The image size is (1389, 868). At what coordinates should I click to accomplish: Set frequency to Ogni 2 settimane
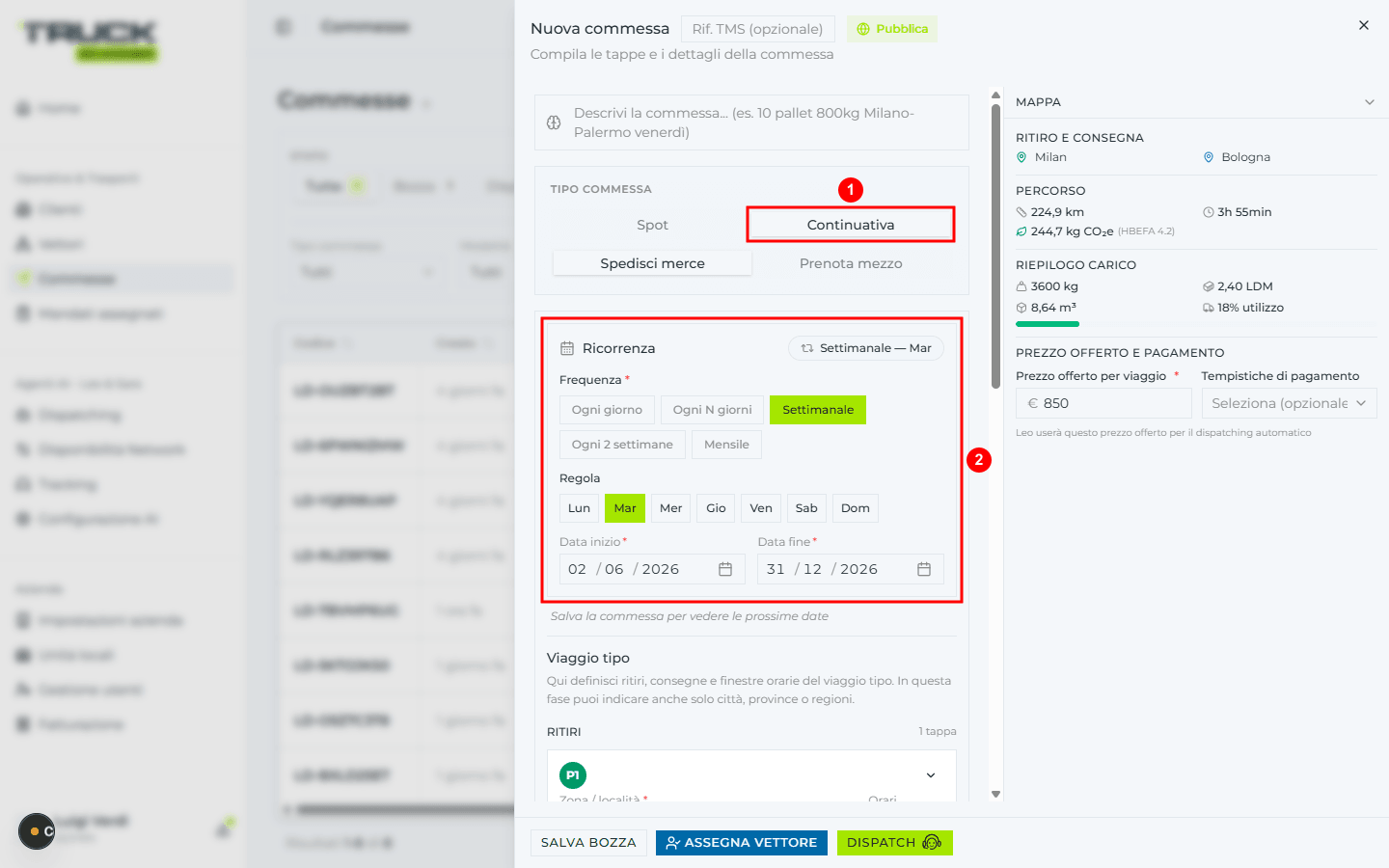pyautogui.click(x=622, y=445)
